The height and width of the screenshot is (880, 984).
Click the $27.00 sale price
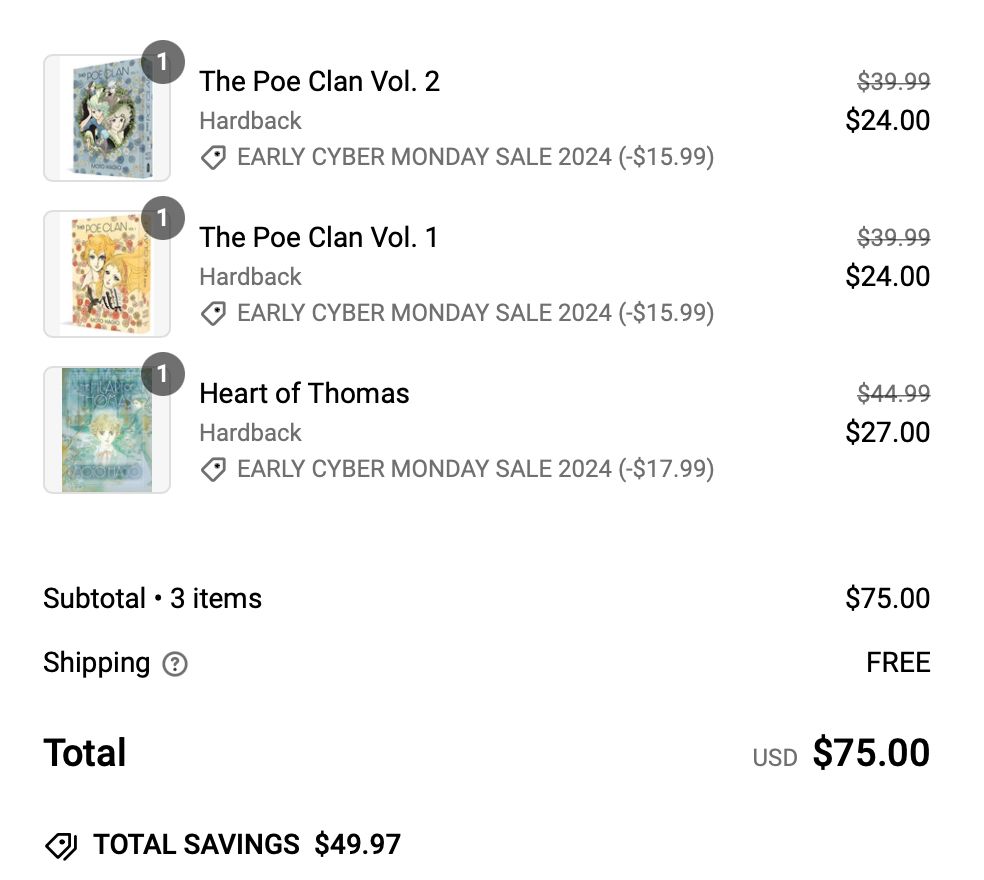(x=887, y=432)
